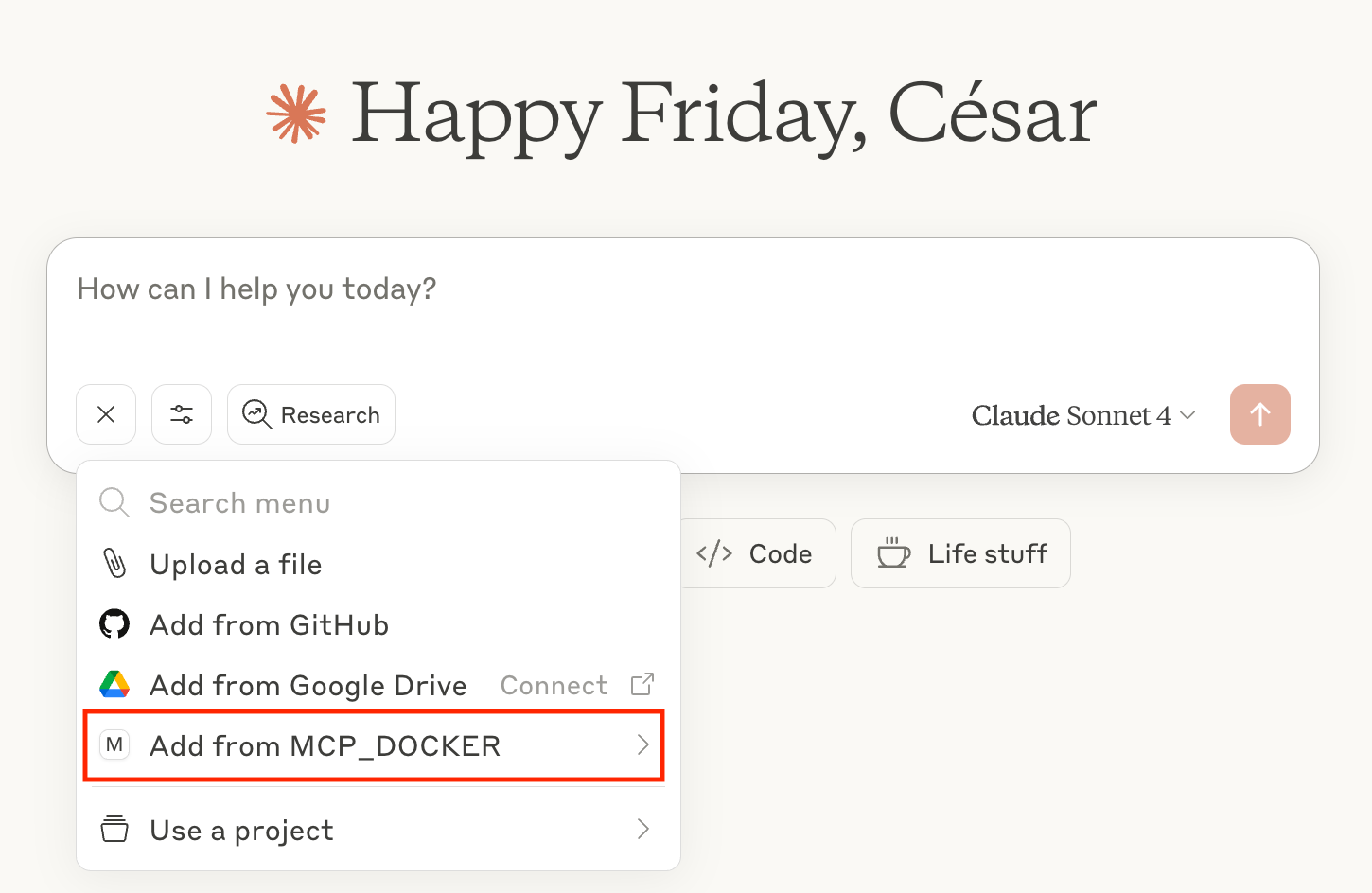This screenshot has height=893, width=1372.
Task: Click the orange Claude starburst logo
Action: tap(296, 114)
